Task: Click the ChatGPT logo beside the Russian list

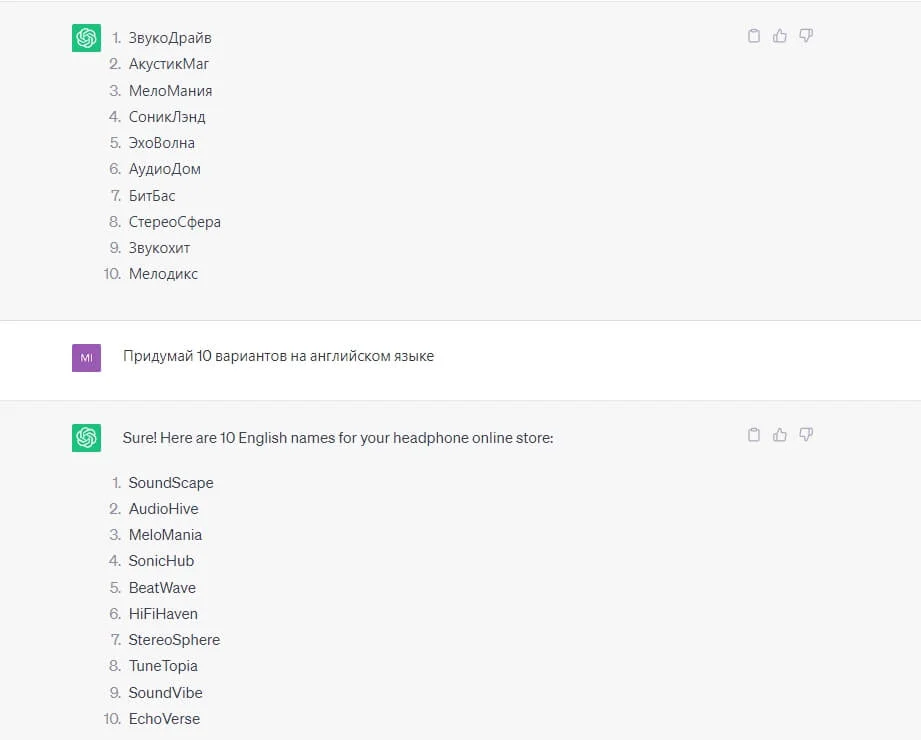Action: coord(87,38)
